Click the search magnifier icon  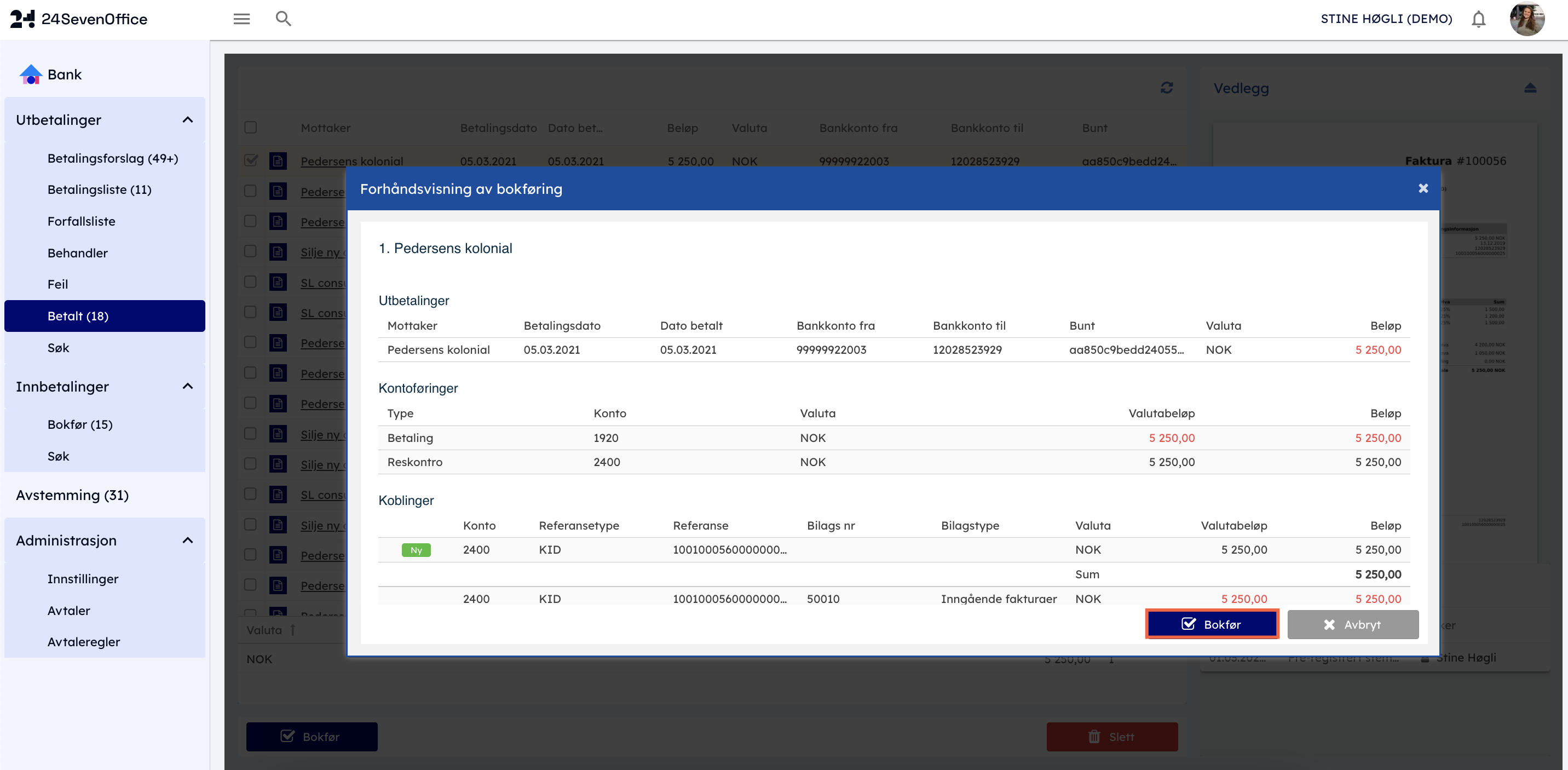283,19
